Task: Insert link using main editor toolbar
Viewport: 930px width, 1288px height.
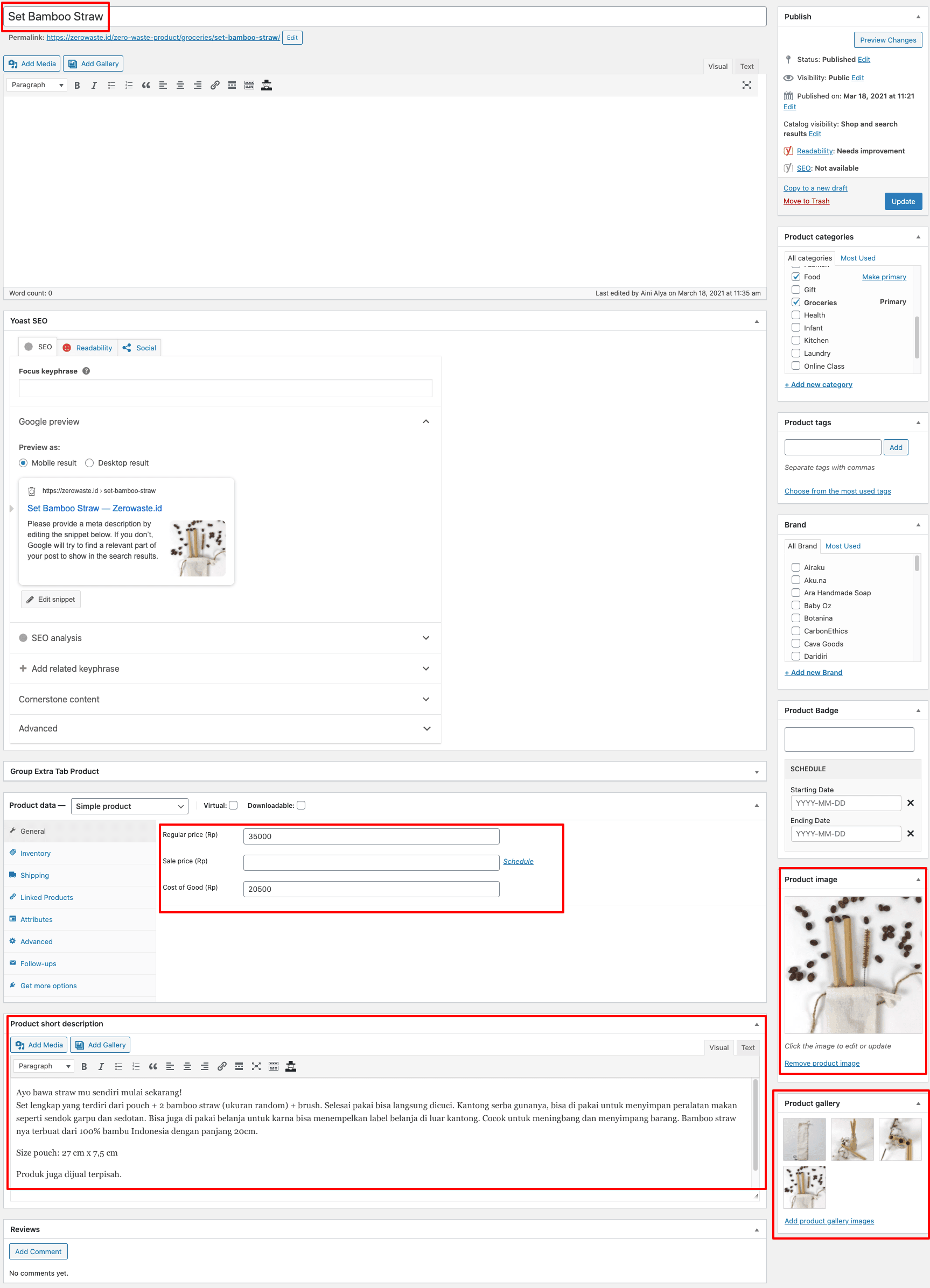Action: [x=215, y=85]
